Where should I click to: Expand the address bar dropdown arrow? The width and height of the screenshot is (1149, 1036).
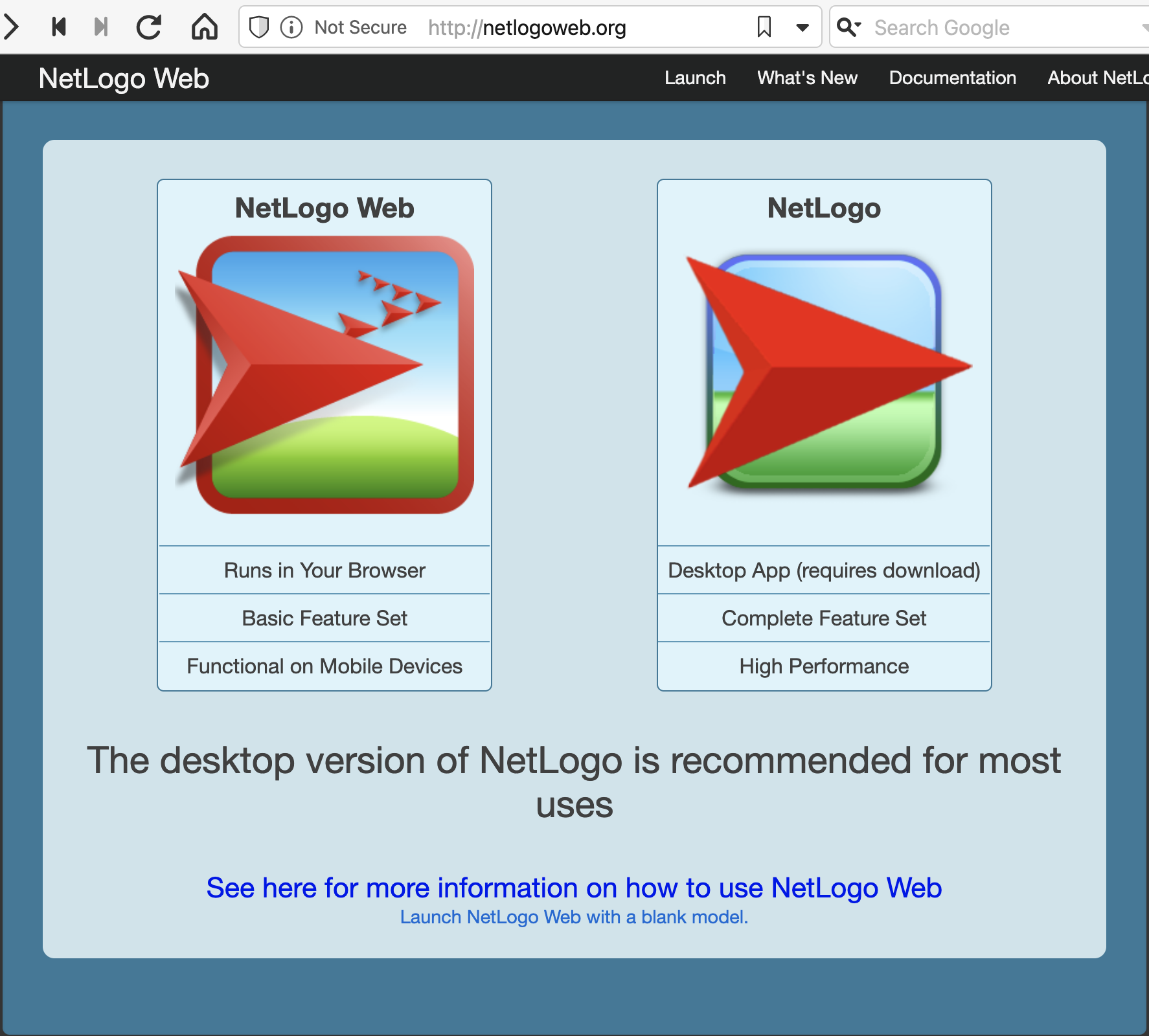(x=802, y=27)
